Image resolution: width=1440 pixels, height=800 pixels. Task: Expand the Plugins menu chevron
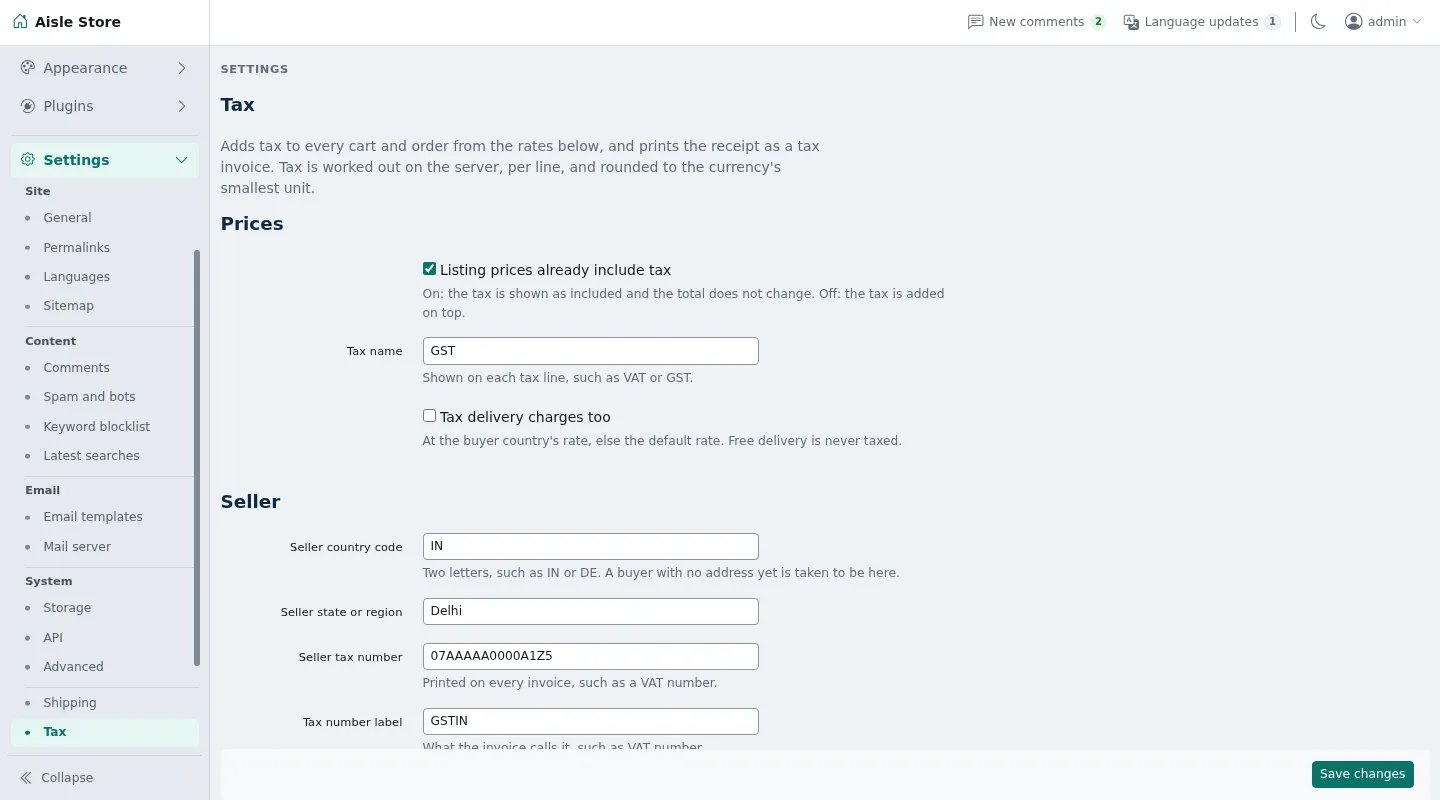pos(182,106)
